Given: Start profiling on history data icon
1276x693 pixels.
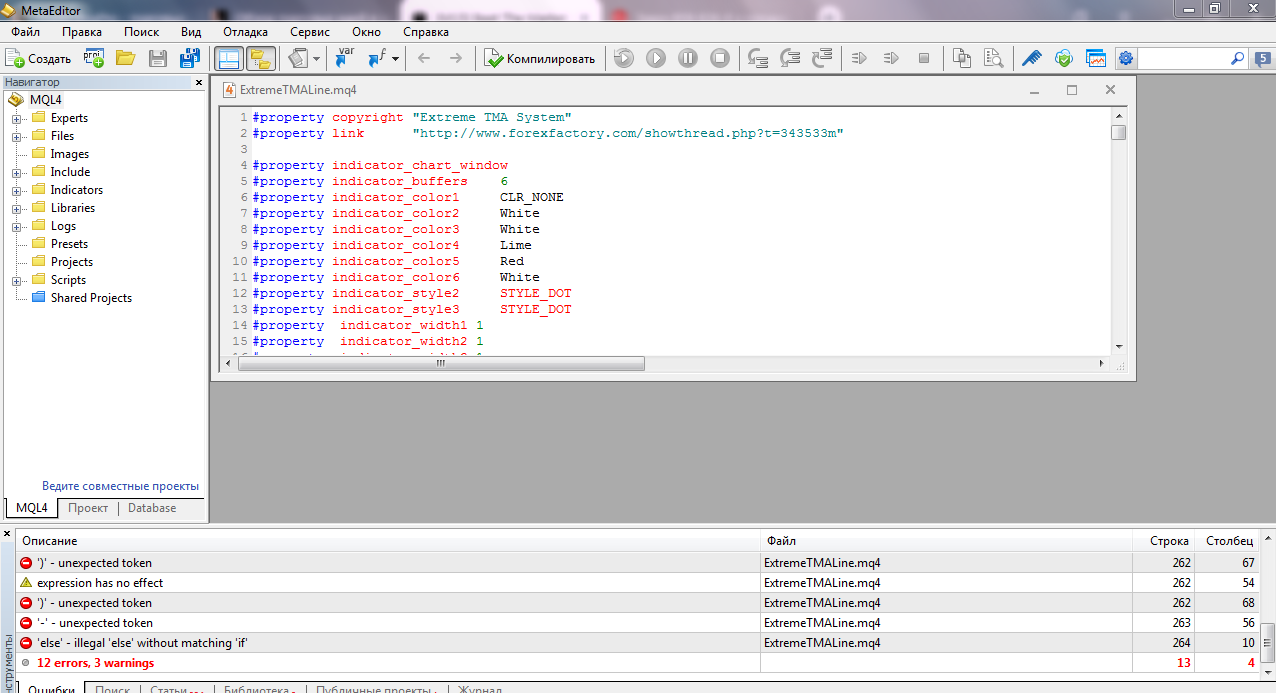Looking at the screenshot, I should (891, 58).
